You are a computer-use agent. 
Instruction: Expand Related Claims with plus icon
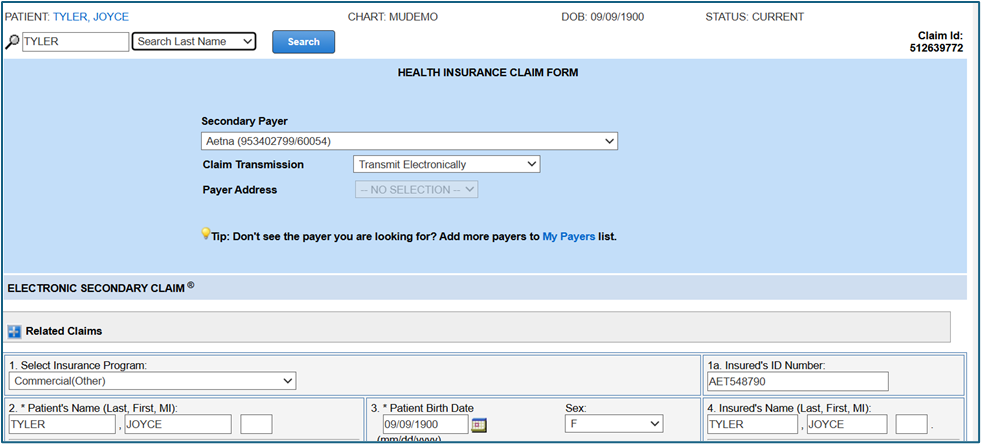click(15, 331)
